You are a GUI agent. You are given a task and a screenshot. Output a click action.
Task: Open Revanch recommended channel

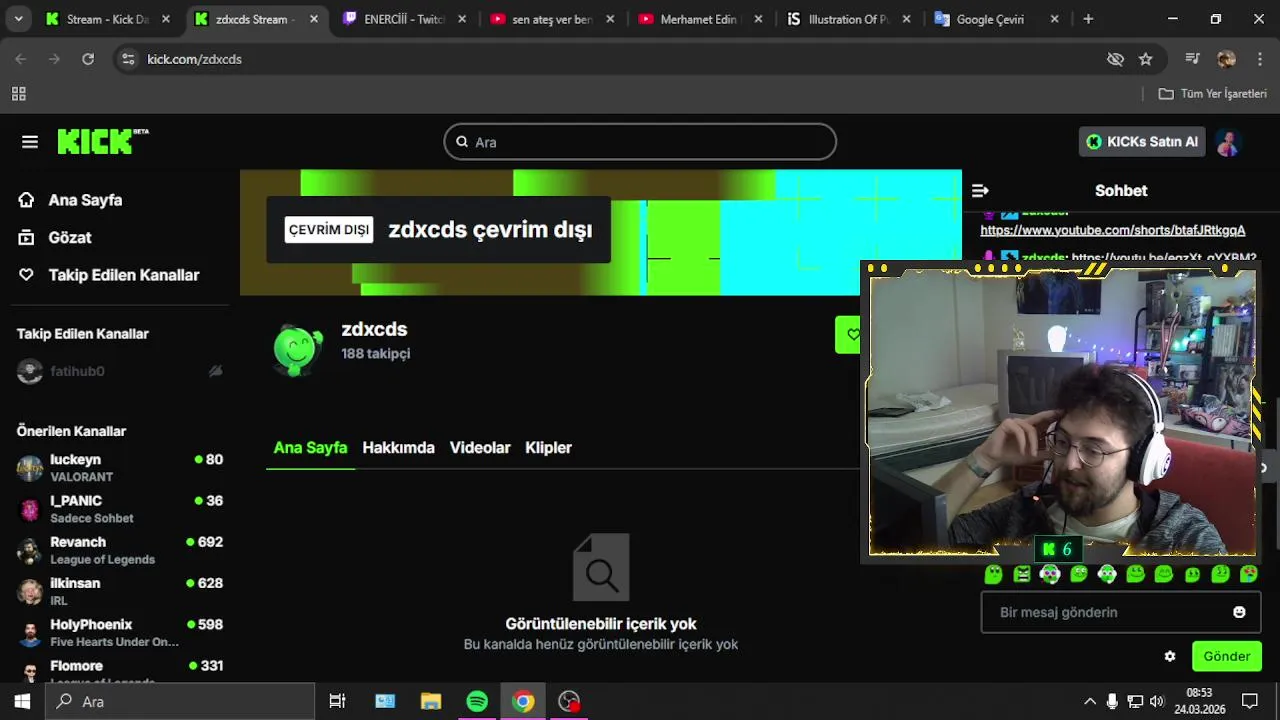tap(119, 550)
